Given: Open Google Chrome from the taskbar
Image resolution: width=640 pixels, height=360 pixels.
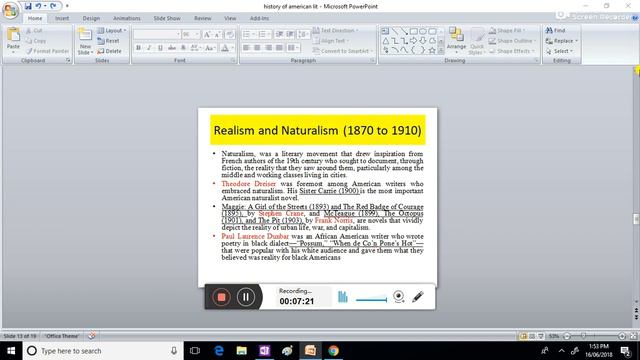Looking at the screenshot, I should [333, 351].
